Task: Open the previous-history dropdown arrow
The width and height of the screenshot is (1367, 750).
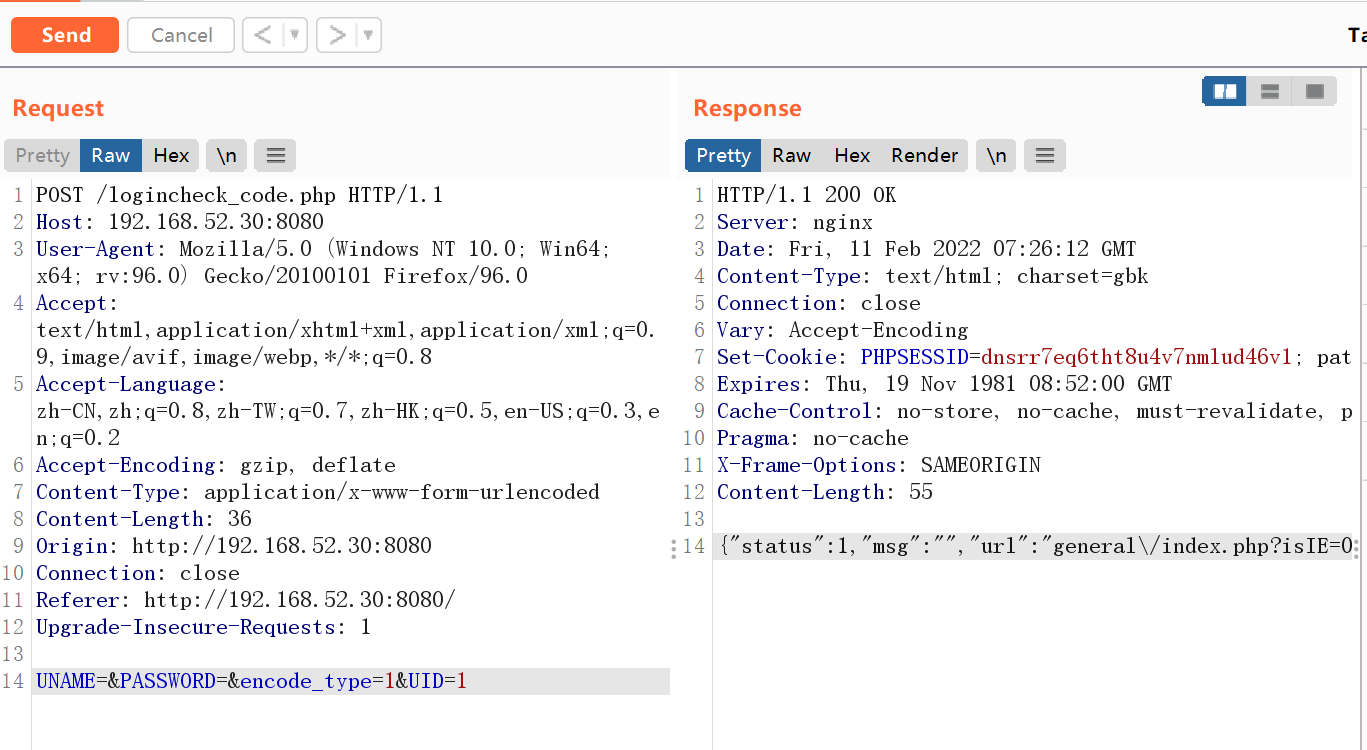Action: click(295, 35)
